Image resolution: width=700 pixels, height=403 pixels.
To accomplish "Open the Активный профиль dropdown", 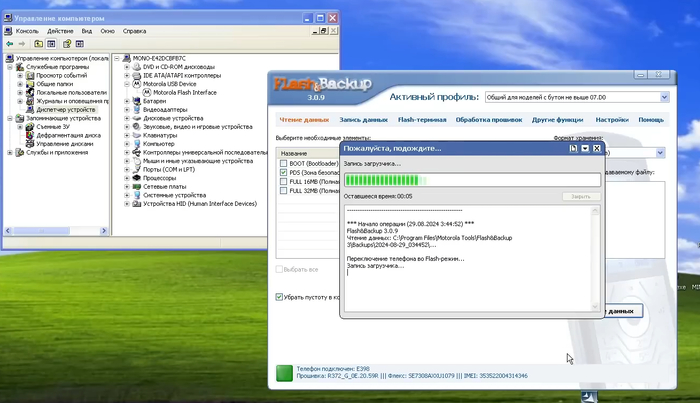I will 663,97.
